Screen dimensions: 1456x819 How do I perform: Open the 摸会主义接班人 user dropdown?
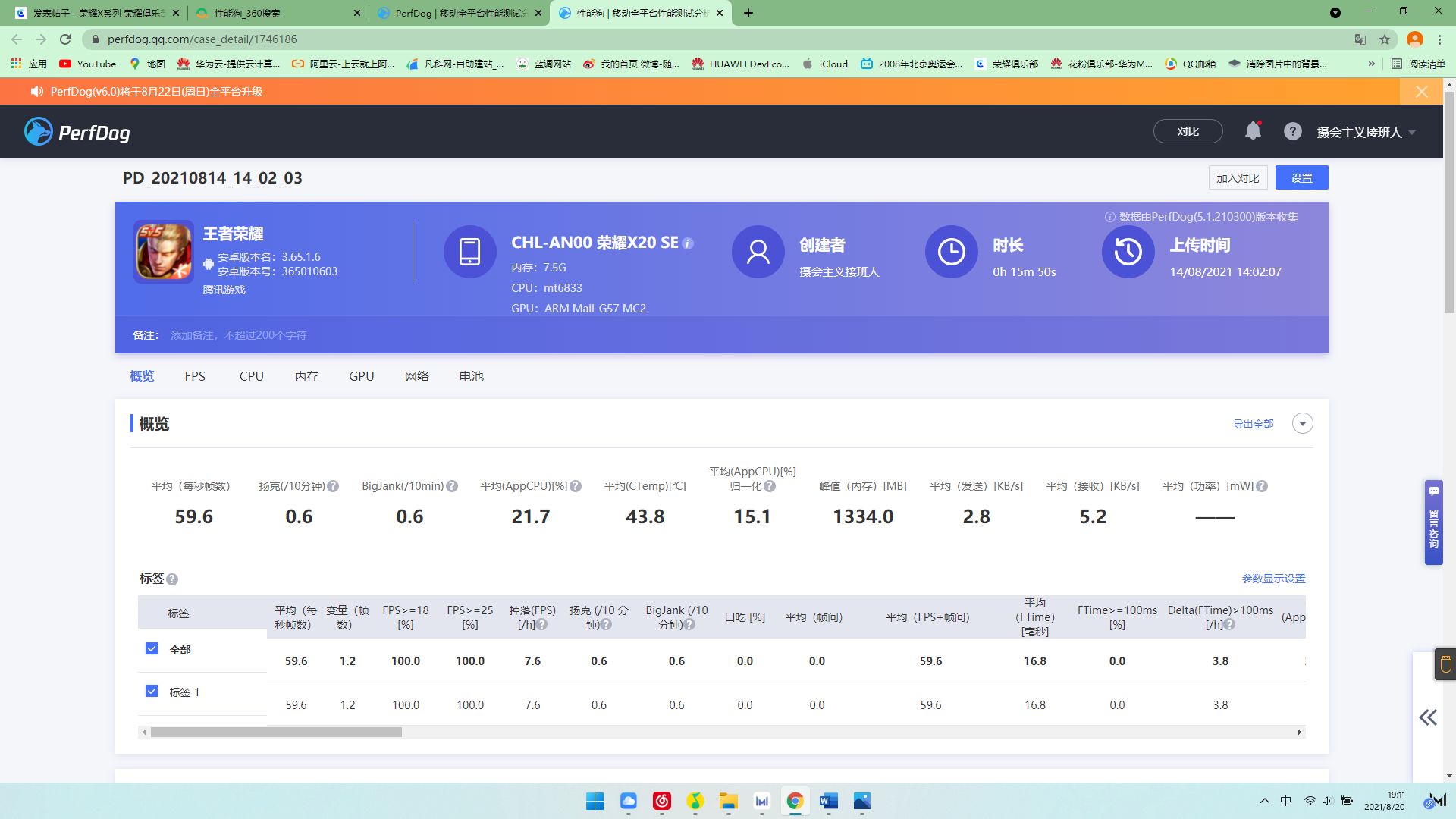(1366, 132)
